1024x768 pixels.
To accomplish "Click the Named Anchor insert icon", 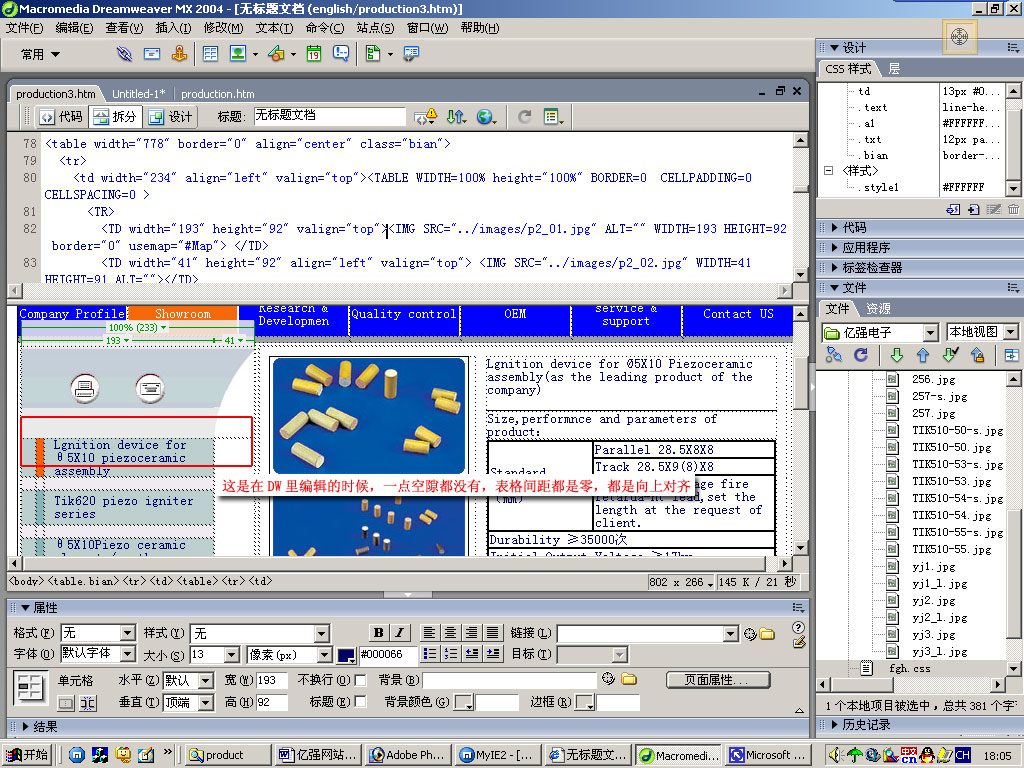I will 180,54.
